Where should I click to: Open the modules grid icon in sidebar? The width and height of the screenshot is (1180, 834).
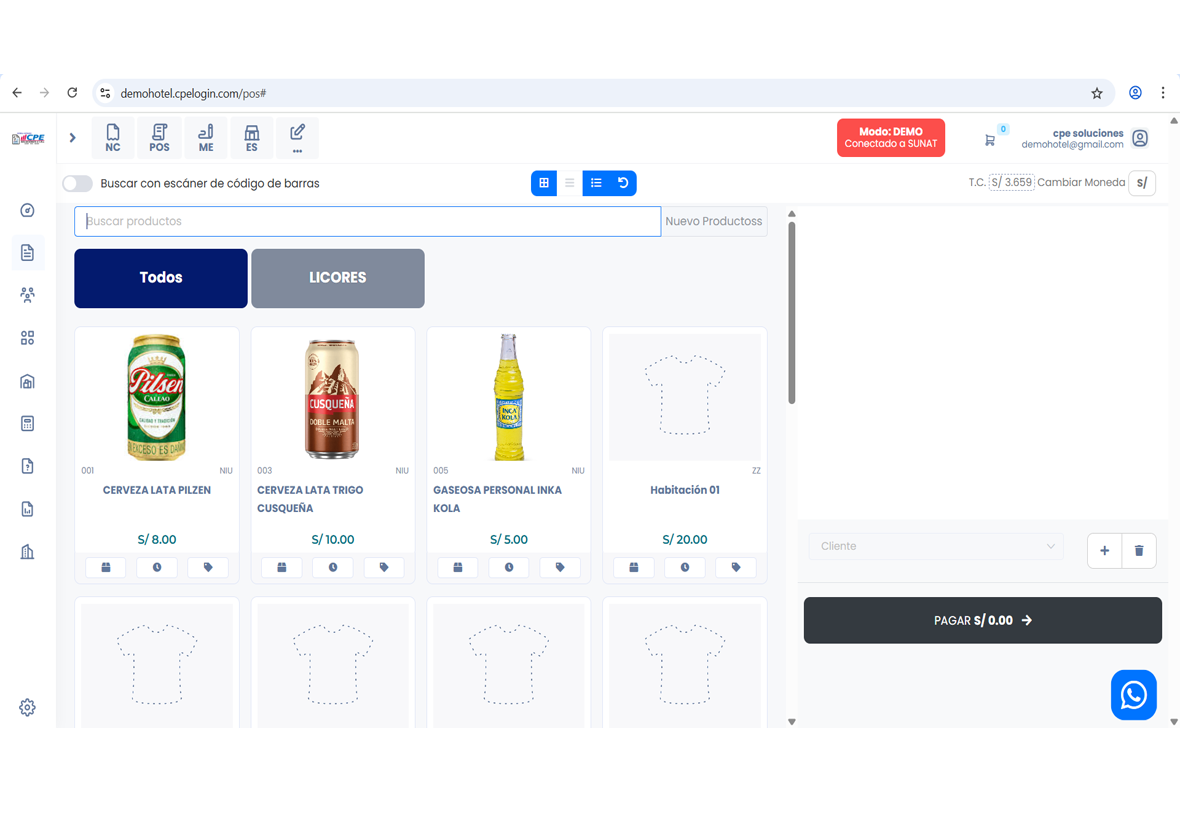27,337
